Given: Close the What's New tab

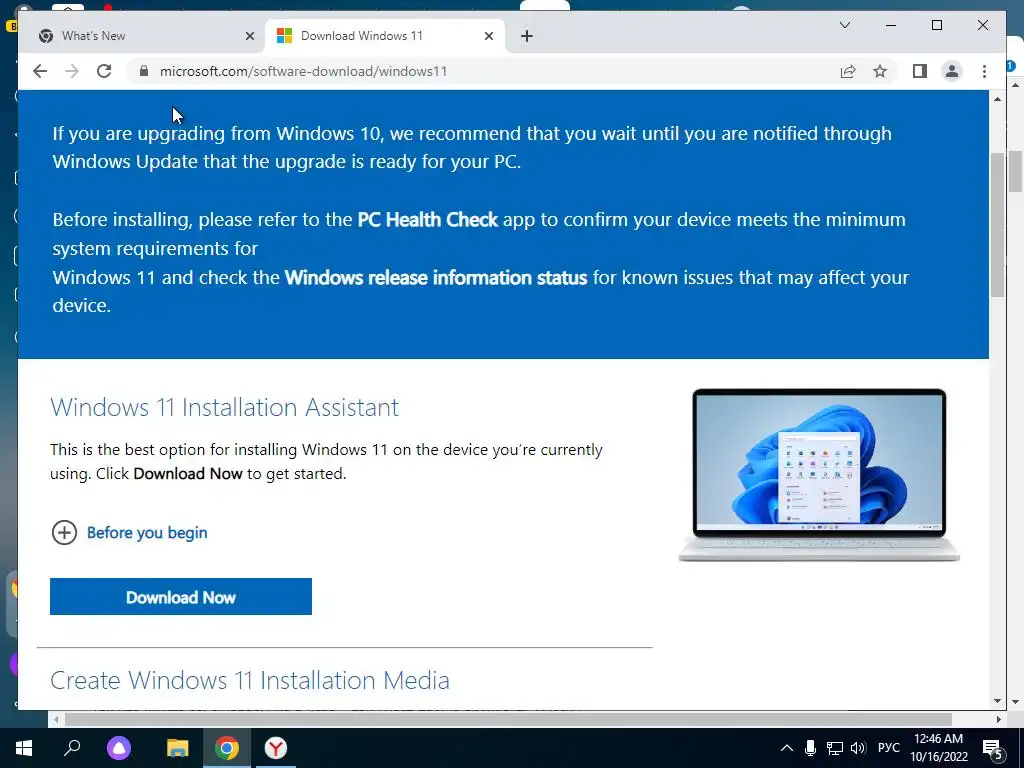Looking at the screenshot, I should (249, 36).
